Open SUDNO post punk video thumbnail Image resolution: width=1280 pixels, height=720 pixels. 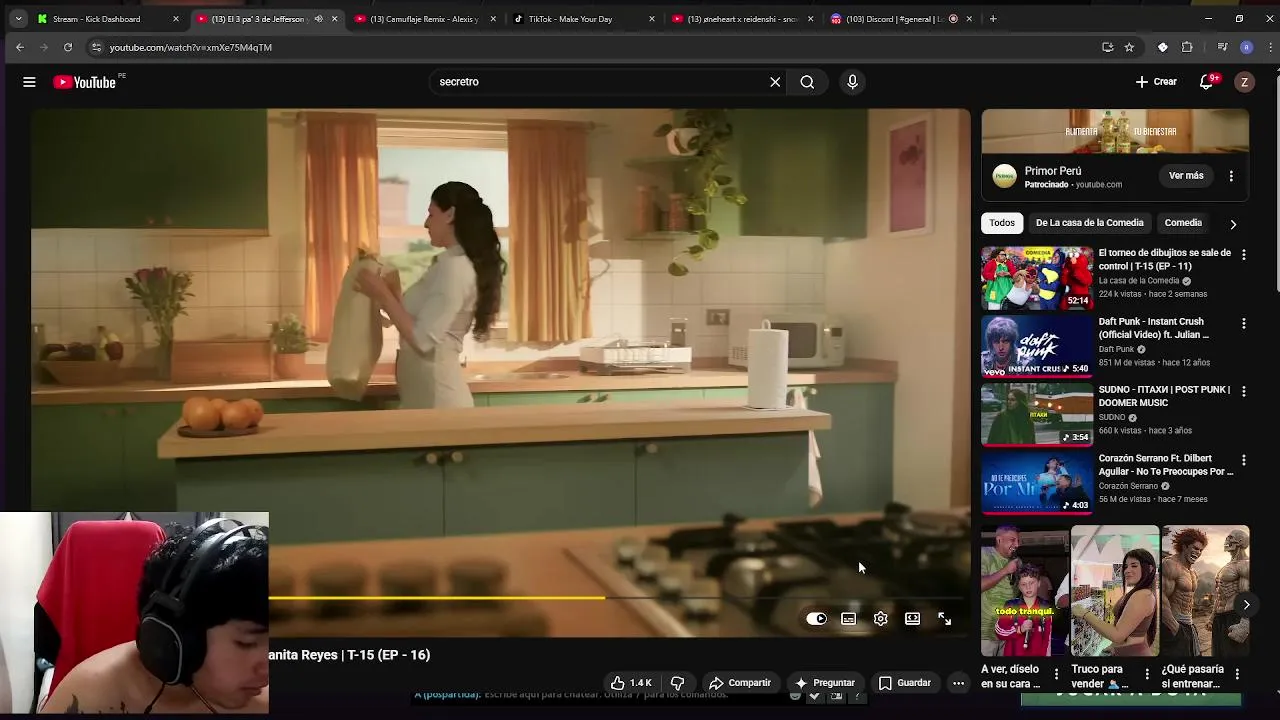pos(1037,415)
